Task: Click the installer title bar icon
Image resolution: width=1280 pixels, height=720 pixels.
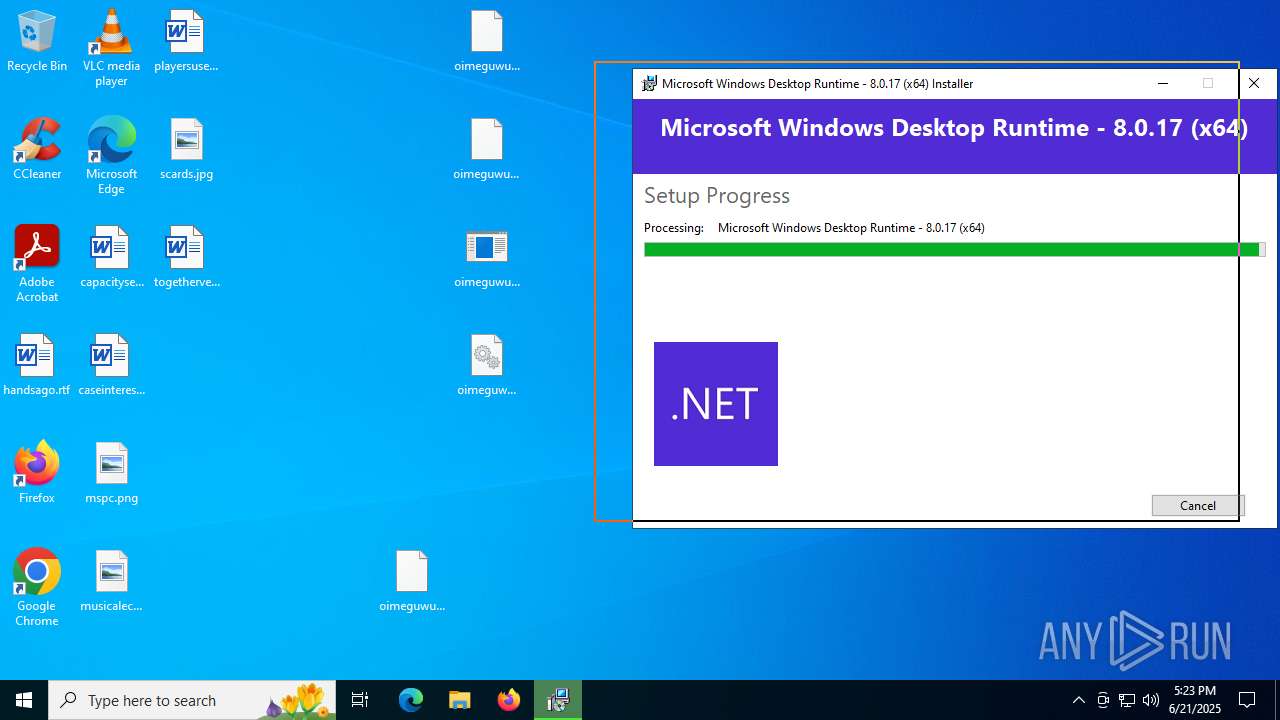Action: [x=649, y=84]
